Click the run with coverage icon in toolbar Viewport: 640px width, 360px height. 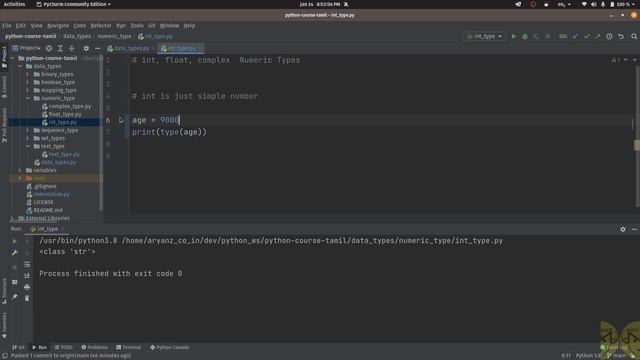pos(536,36)
